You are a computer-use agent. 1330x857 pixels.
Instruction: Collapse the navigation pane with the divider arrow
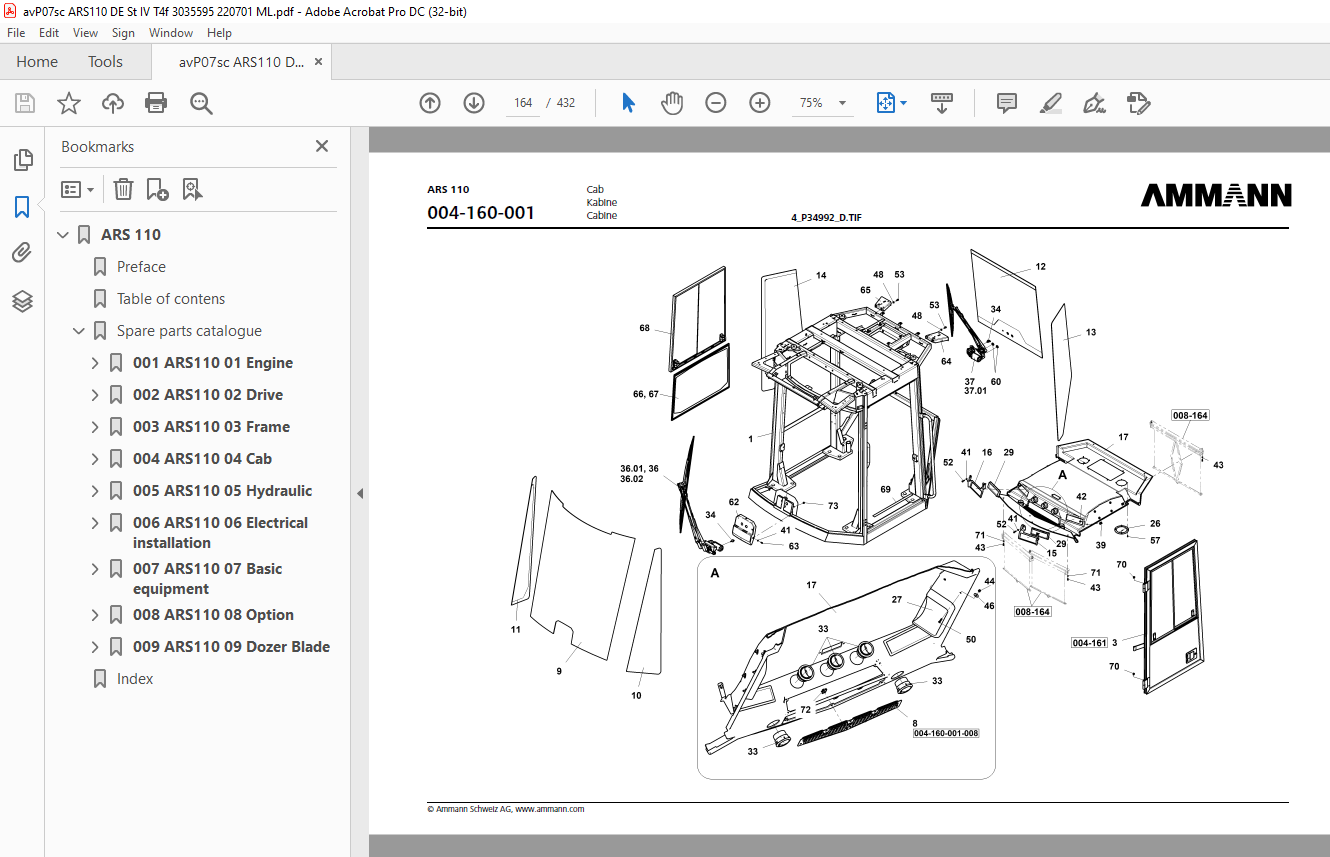pos(360,493)
